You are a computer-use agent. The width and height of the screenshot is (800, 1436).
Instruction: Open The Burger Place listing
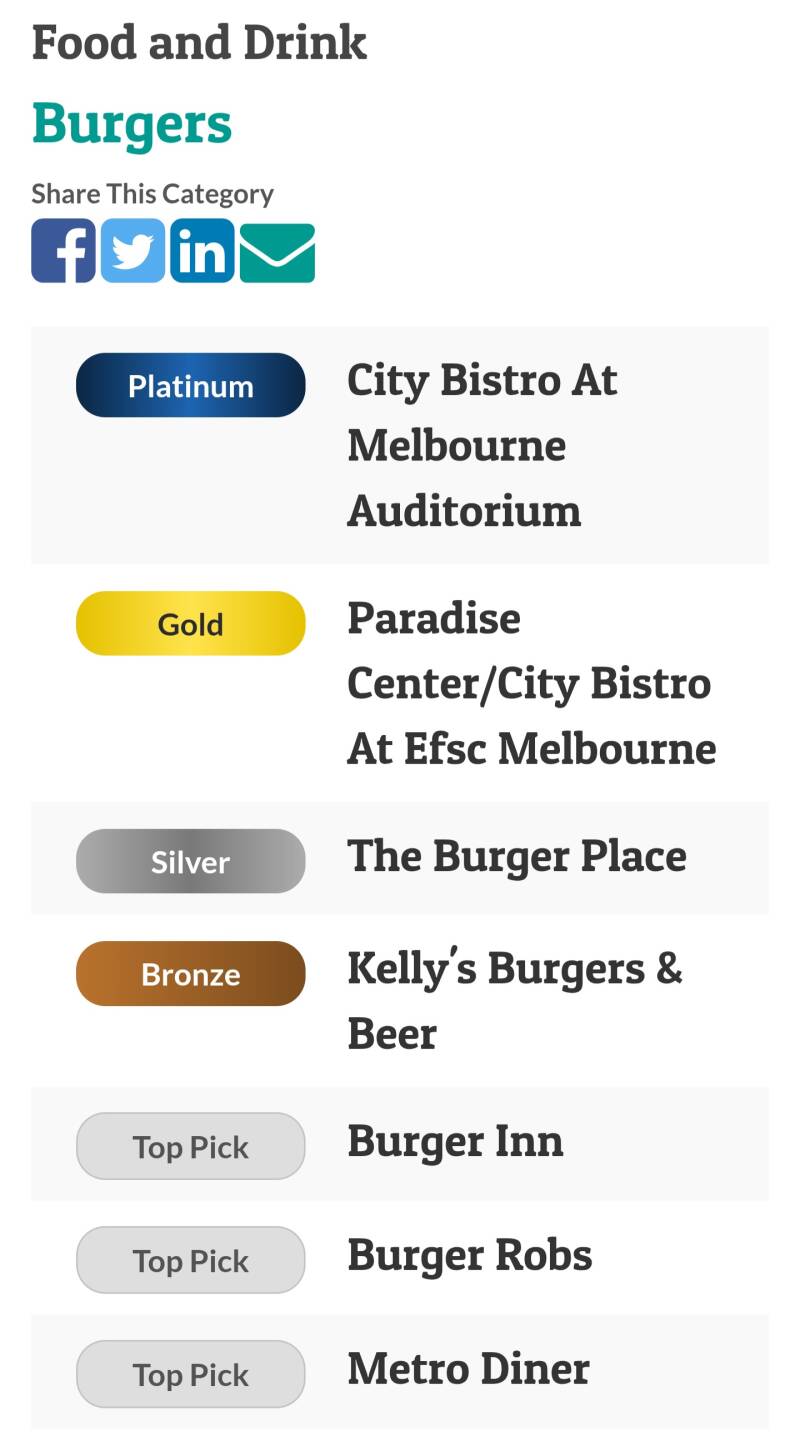coord(516,857)
